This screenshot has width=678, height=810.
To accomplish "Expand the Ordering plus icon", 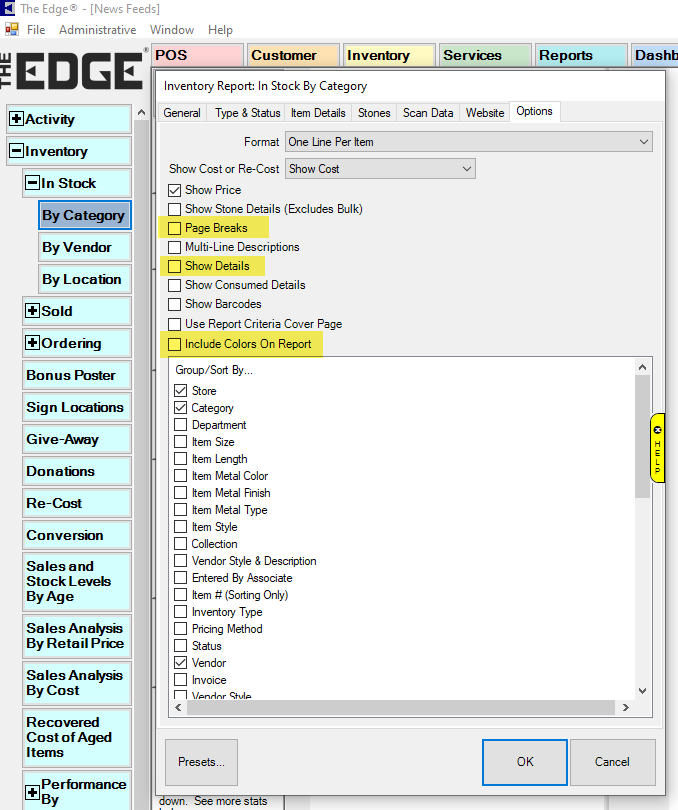I will click(x=32, y=344).
